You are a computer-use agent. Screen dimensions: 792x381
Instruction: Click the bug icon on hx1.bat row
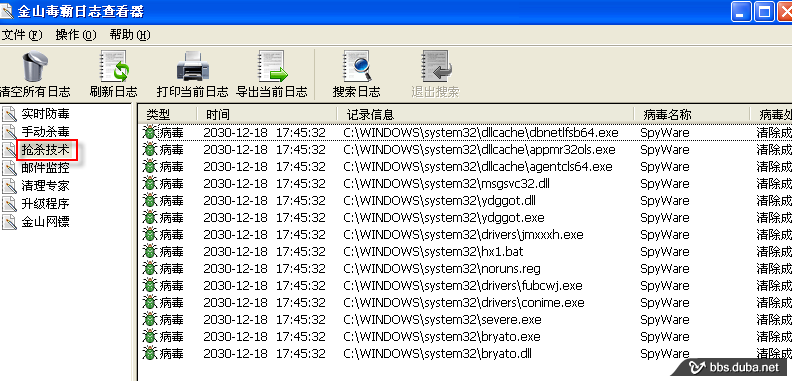point(150,252)
